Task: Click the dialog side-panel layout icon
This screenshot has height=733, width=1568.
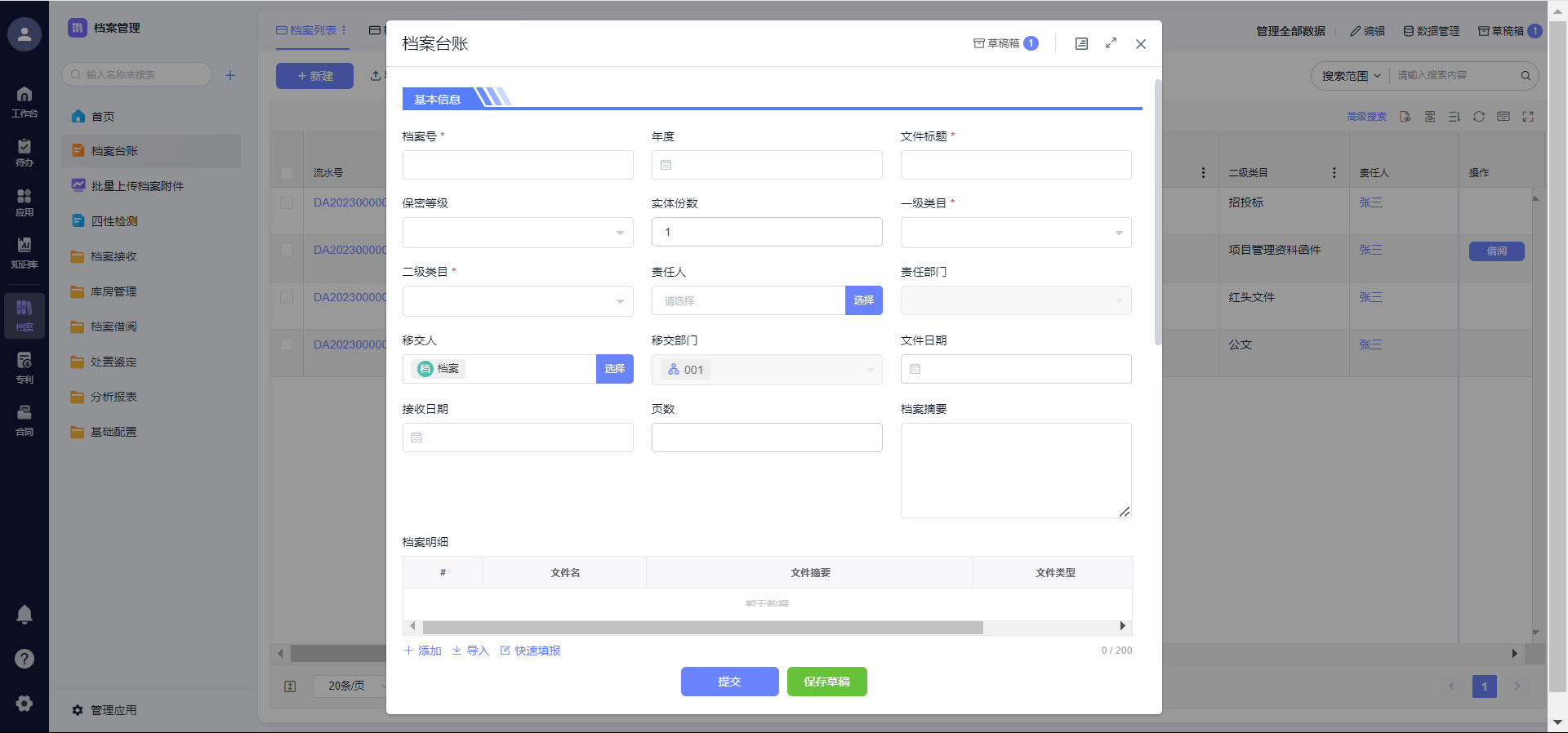Action: tap(1081, 43)
